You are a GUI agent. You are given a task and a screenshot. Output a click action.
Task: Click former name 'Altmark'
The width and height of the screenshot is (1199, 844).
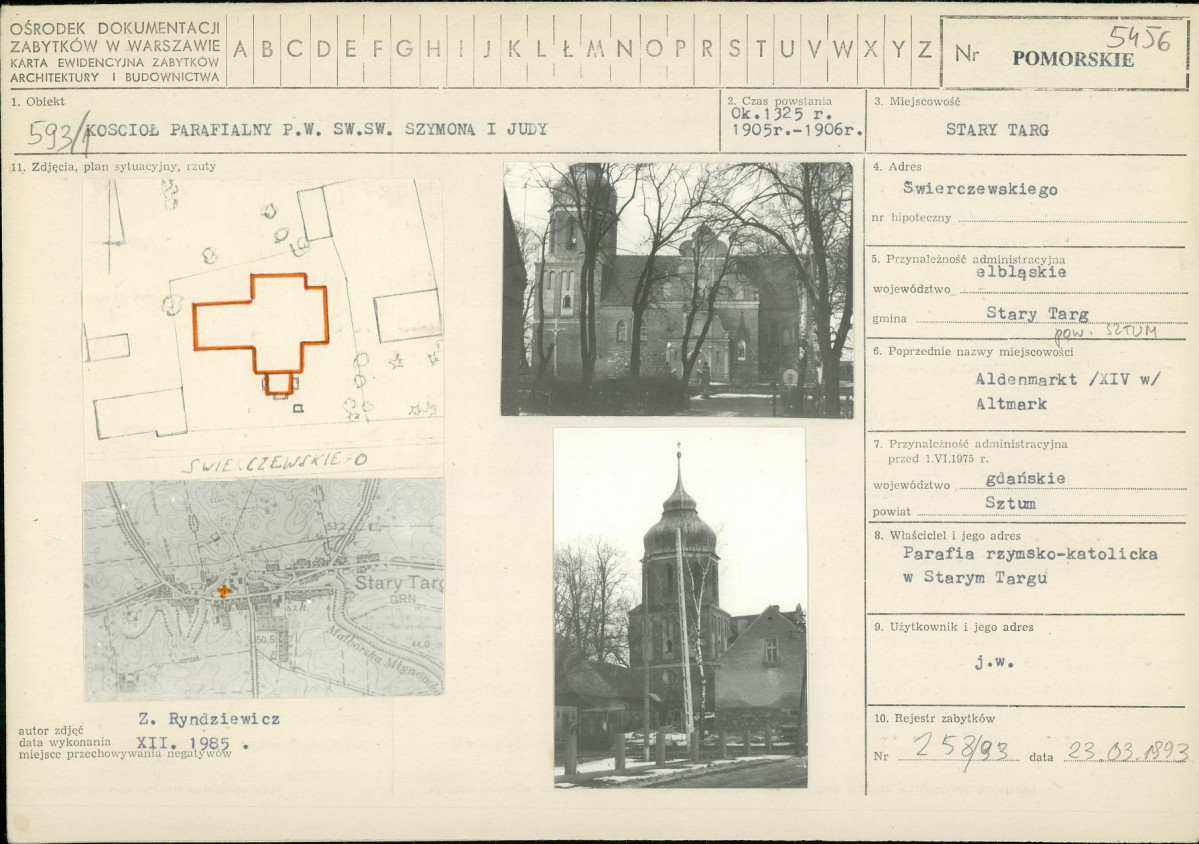pos(1011,404)
